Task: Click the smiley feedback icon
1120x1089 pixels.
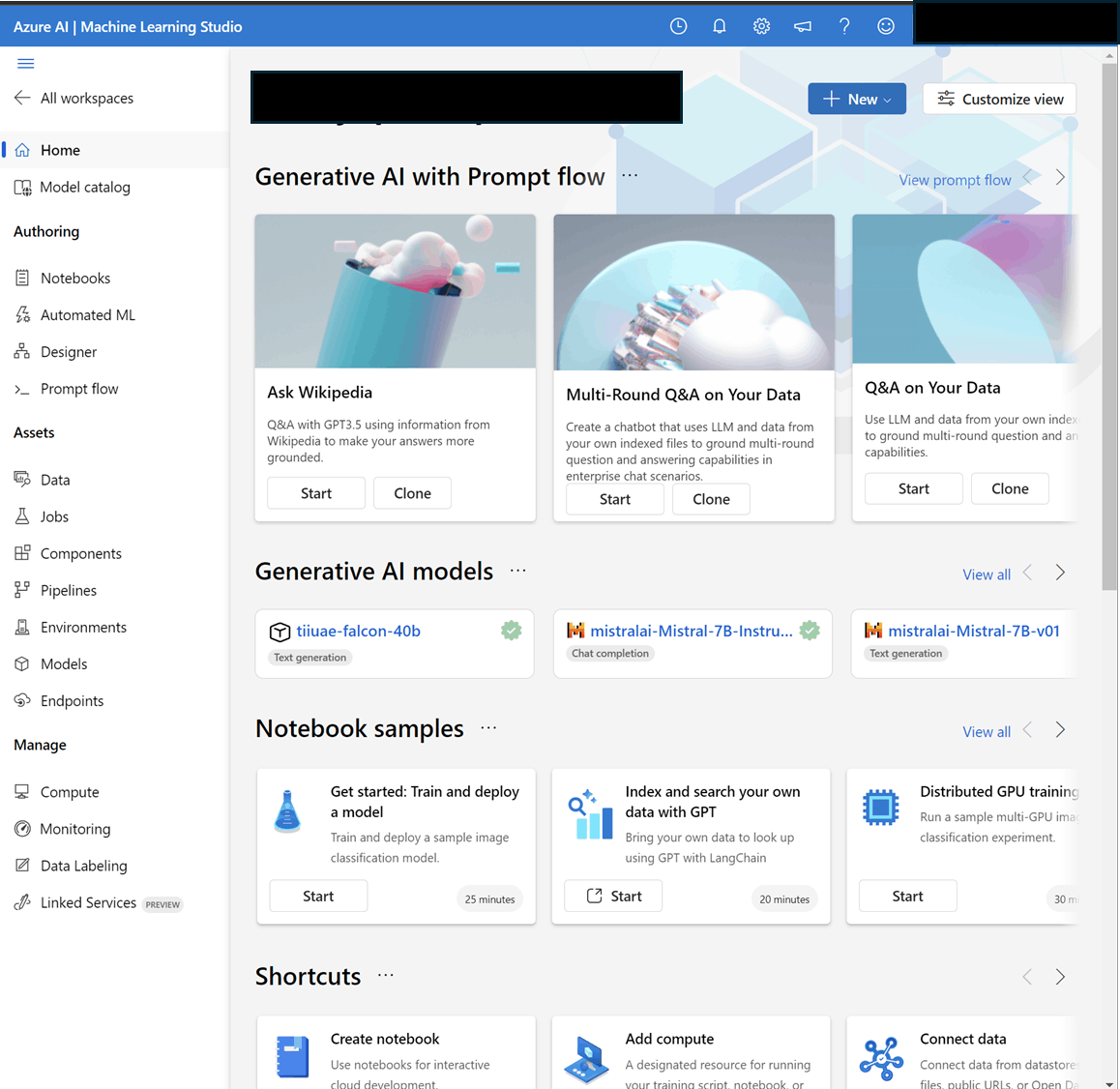Action: point(886,26)
